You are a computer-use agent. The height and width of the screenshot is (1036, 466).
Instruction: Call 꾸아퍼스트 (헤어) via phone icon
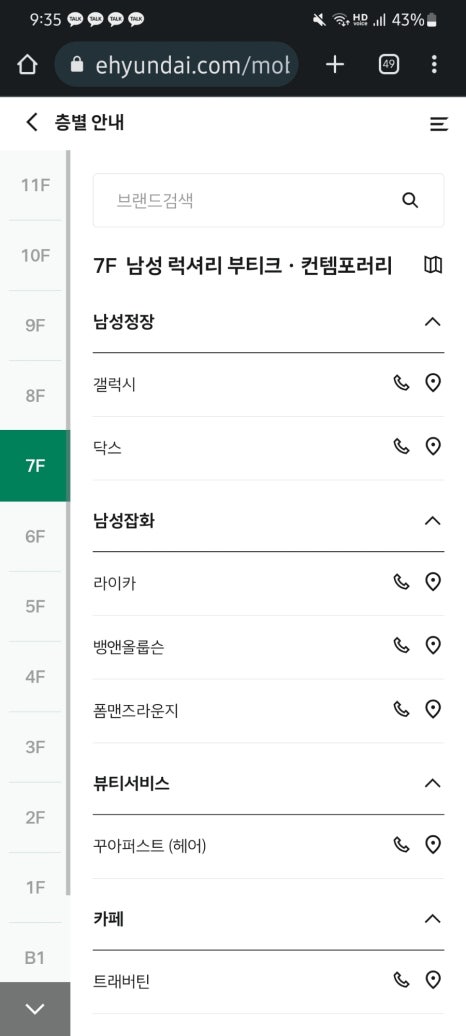(x=401, y=844)
